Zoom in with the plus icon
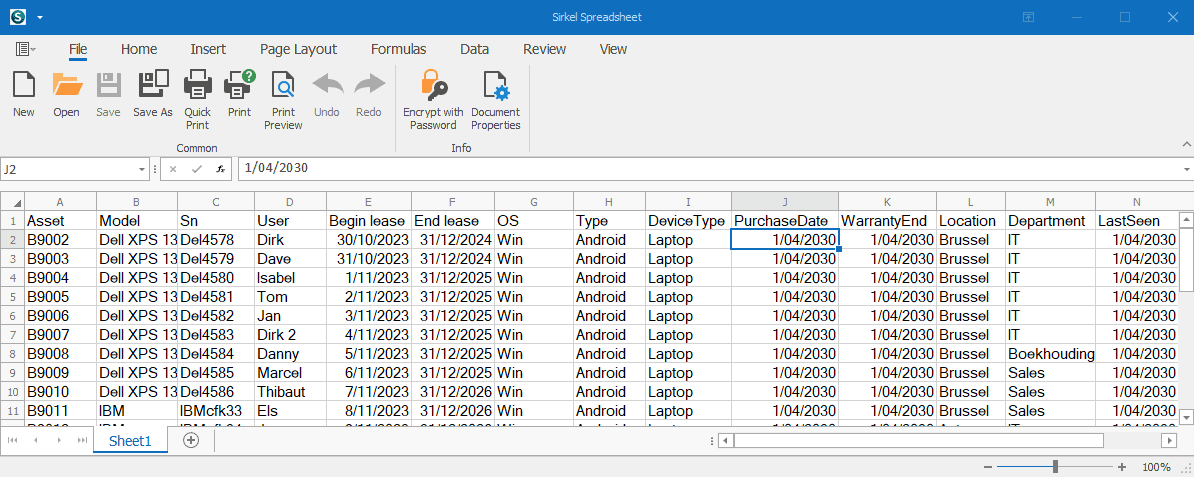 [1122, 467]
